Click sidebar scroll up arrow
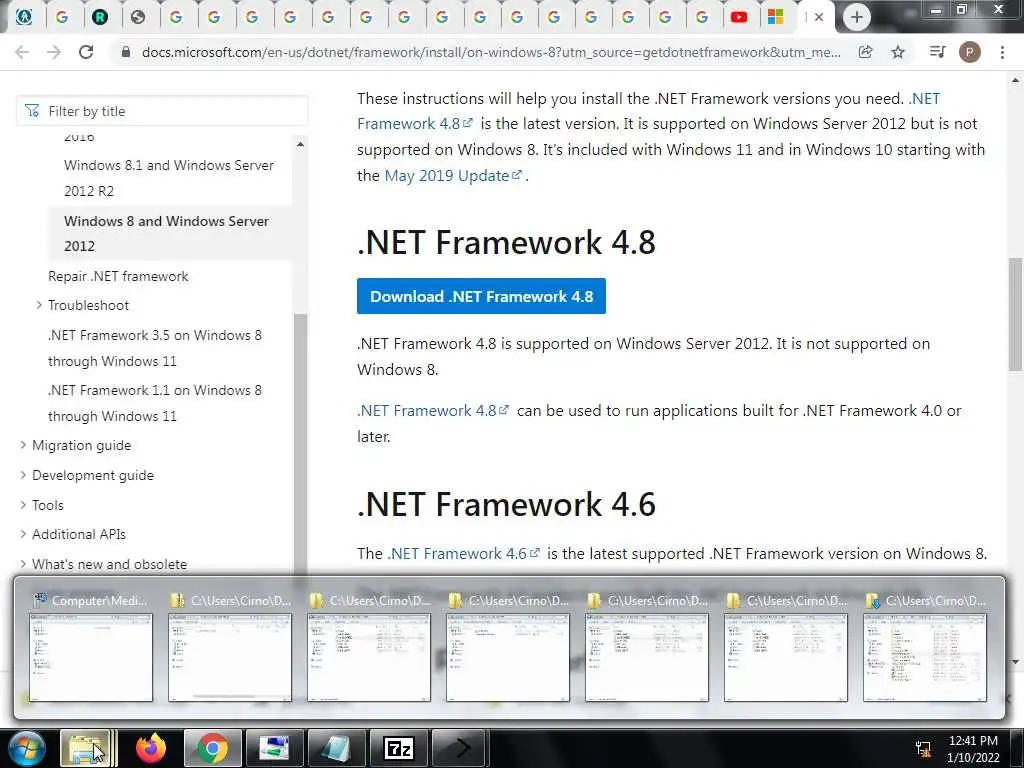1024x768 pixels. [x=300, y=144]
